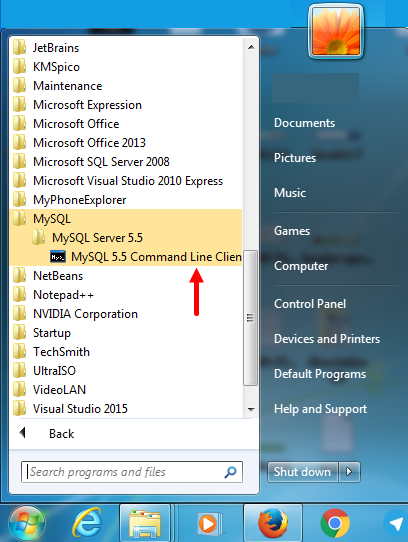The image size is (408, 542).
Task: Expand the Visual Studio 2015 folder
Action: point(126,409)
